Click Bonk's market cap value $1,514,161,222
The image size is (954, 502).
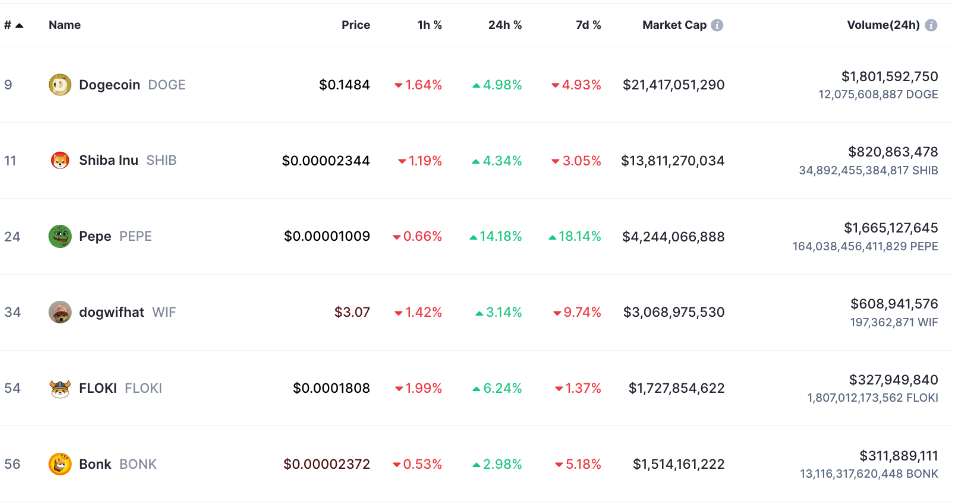coord(678,464)
